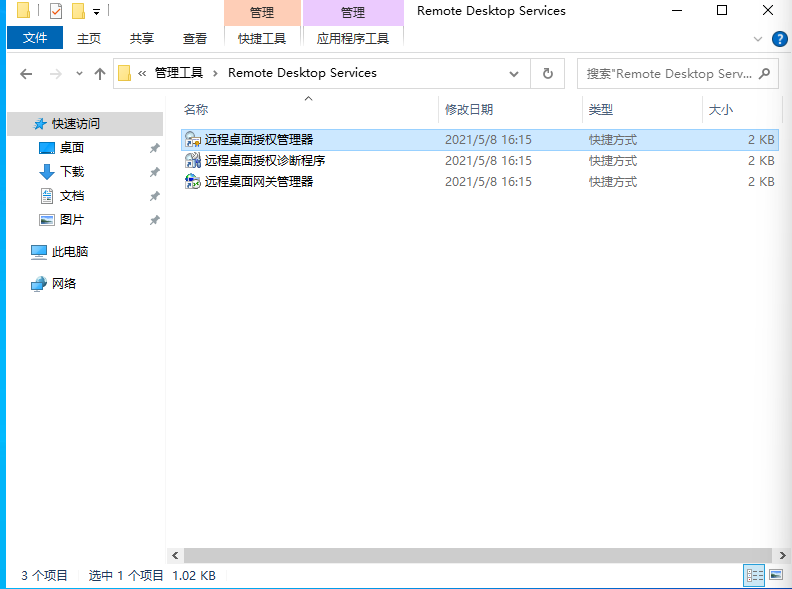Switch to the 查看 ribbon tab
This screenshot has height=589, width=792.
point(195,39)
